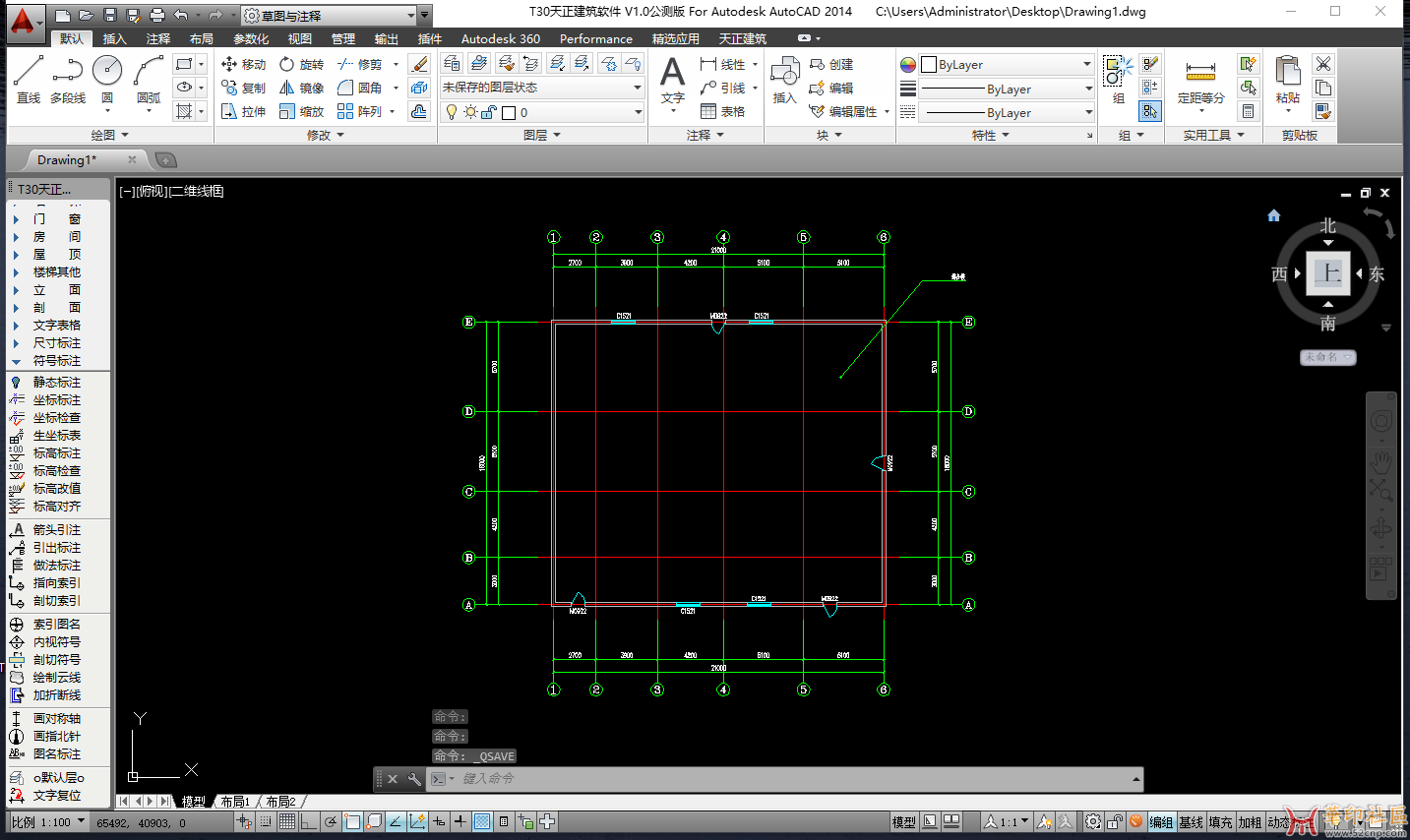Click the 表格 (Table) tool
This screenshot has width=1410, height=840.
[x=723, y=111]
